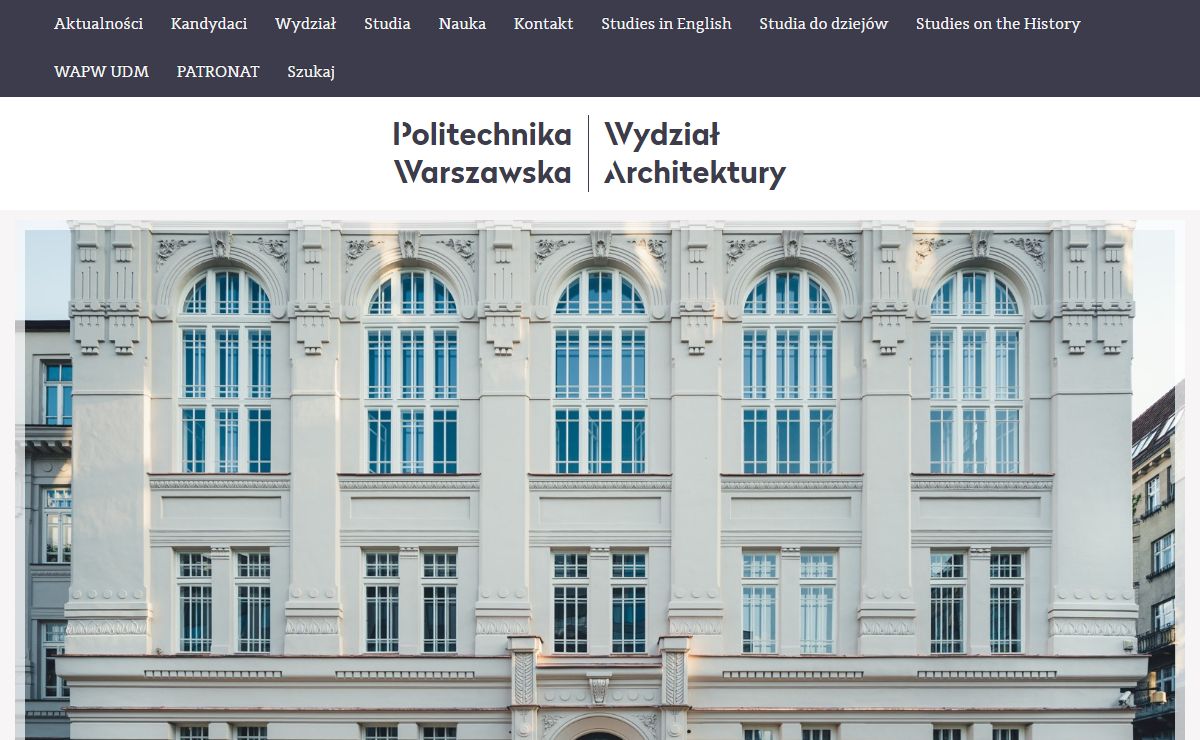
Task: Open the Aktualności menu item
Action: point(98,24)
